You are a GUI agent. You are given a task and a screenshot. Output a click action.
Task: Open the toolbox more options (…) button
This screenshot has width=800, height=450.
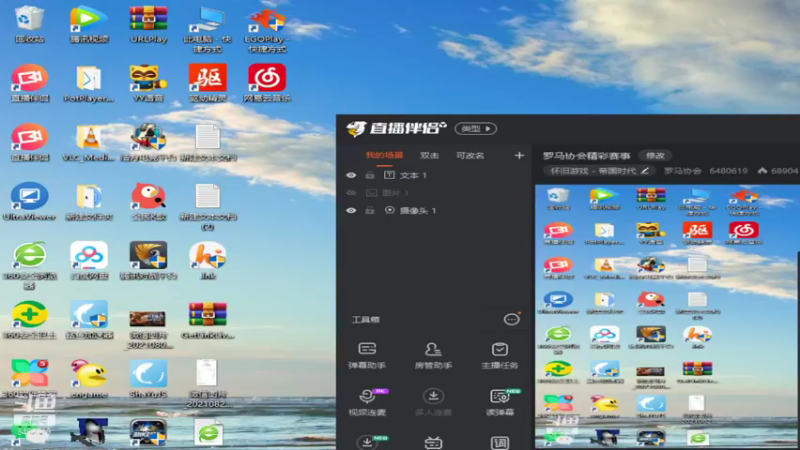[511, 319]
